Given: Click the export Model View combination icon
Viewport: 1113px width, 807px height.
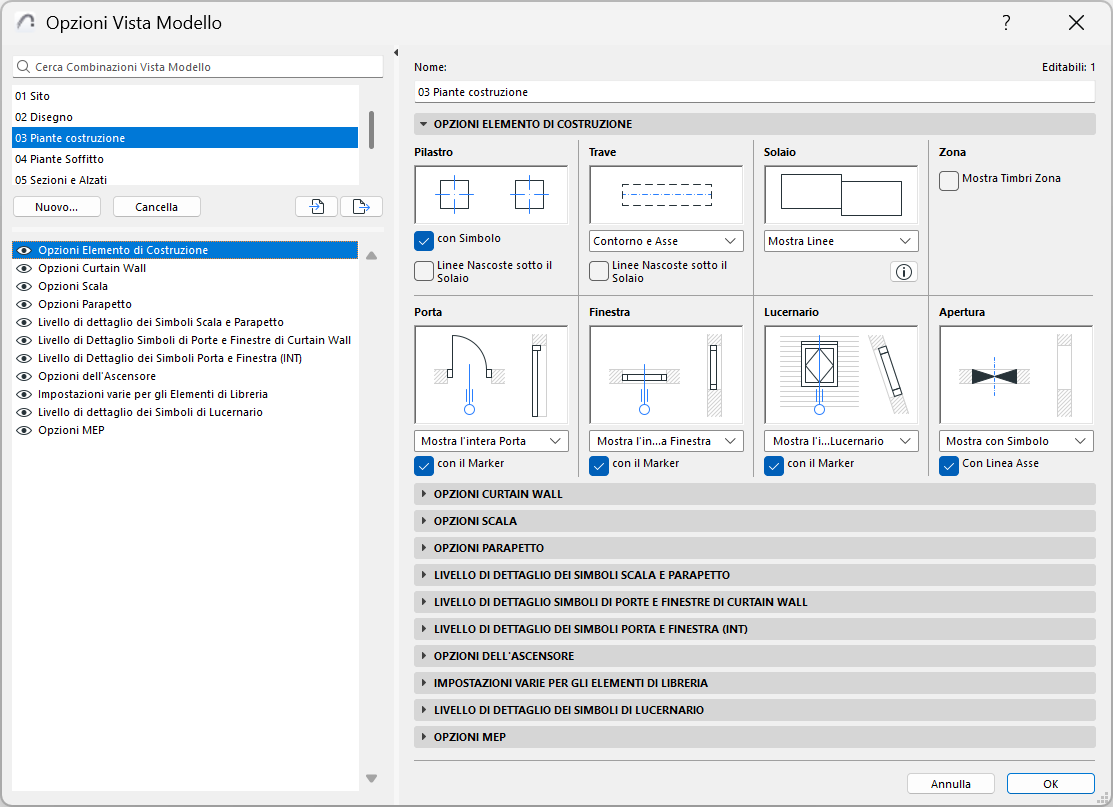Looking at the screenshot, I should pyautogui.click(x=361, y=206).
